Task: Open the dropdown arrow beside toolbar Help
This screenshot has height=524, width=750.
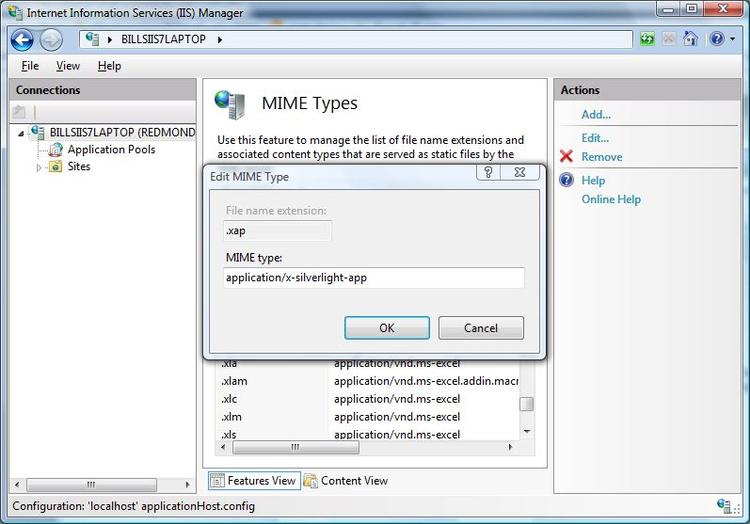Action: tap(732, 39)
